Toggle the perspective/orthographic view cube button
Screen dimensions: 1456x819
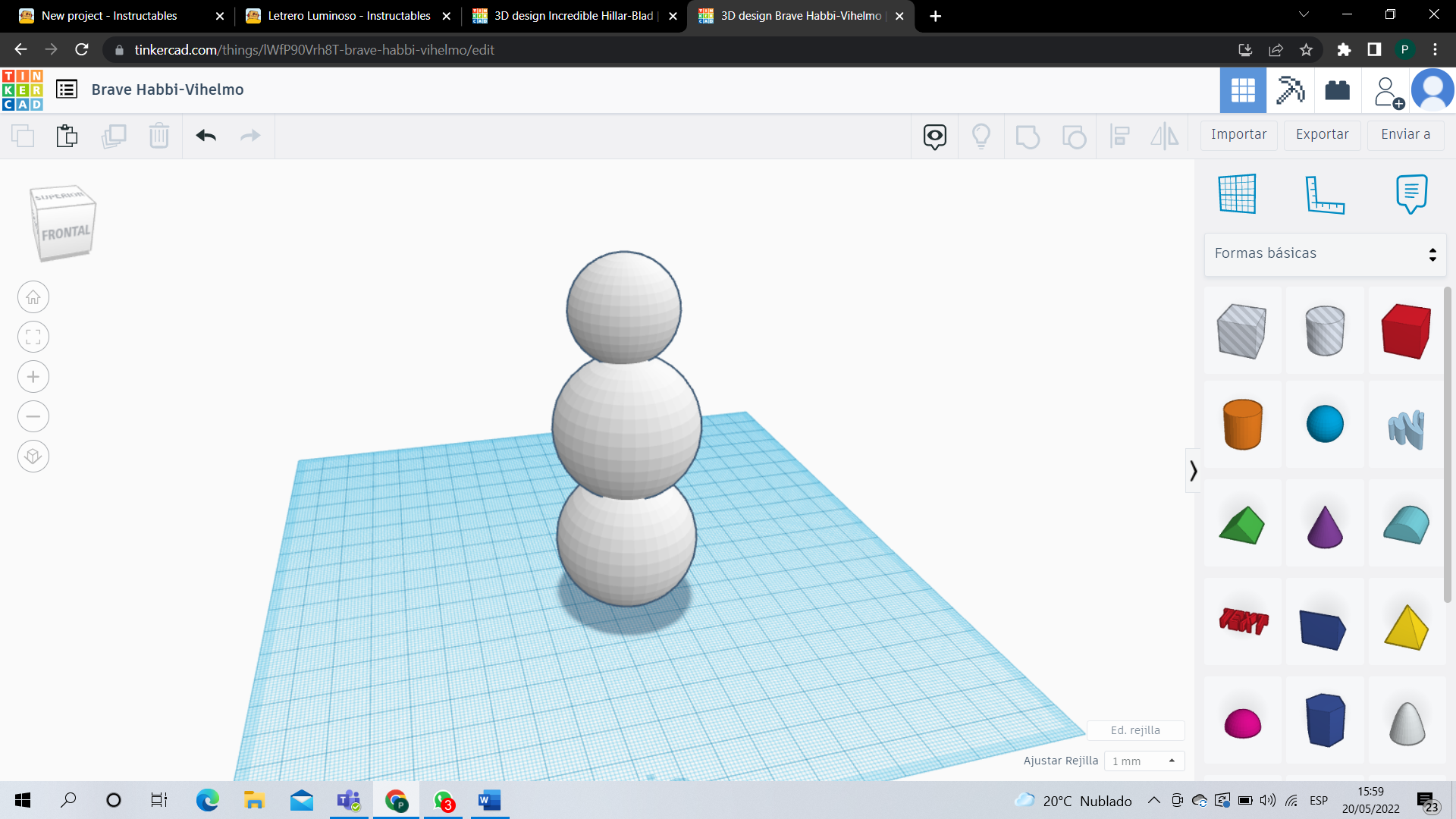point(33,457)
